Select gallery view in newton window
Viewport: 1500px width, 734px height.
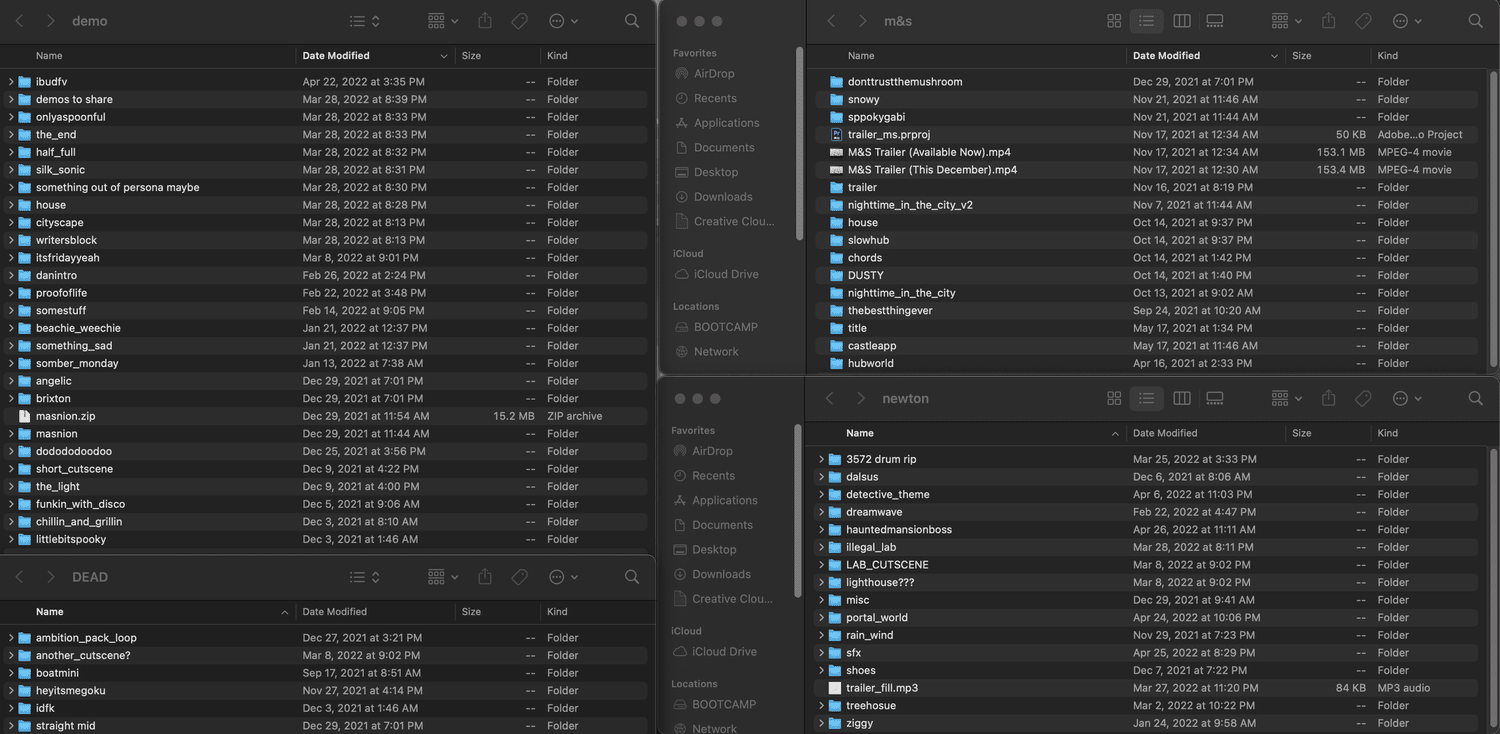click(x=1215, y=398)
